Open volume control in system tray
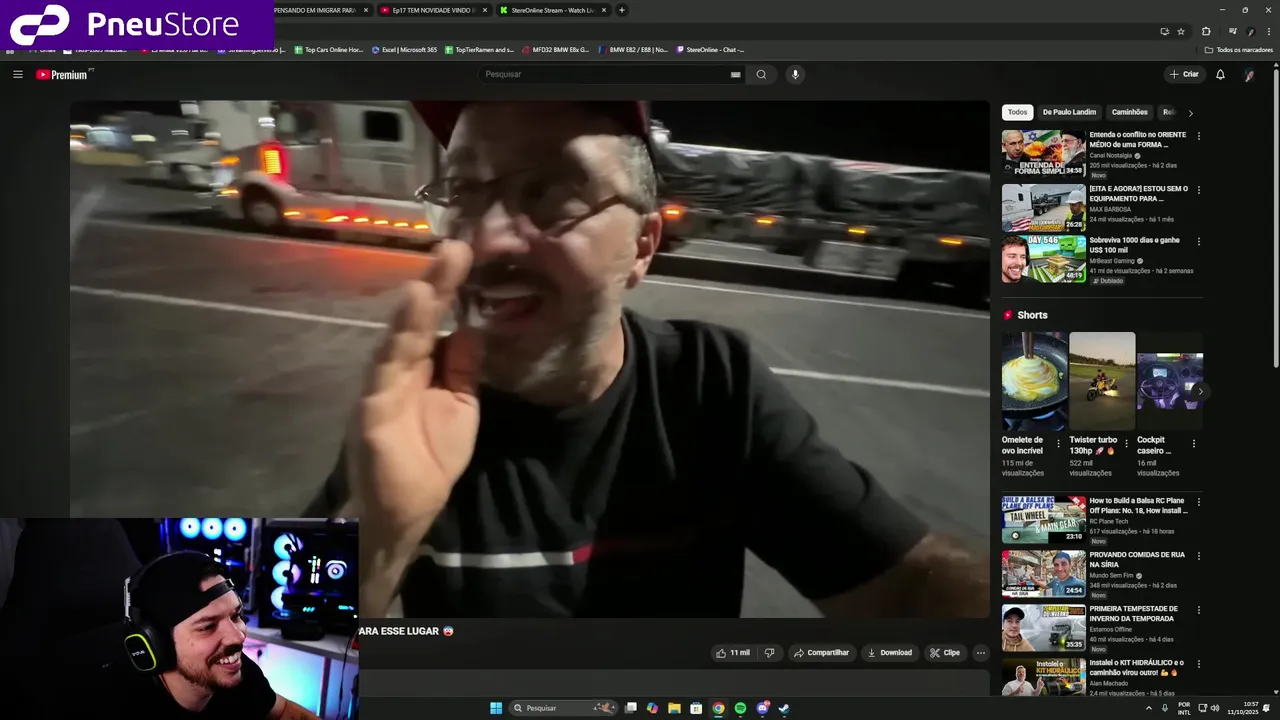 point(1215,708)
